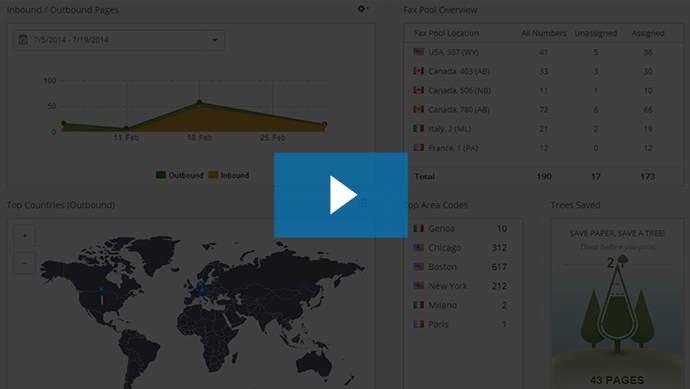
Task: Click the flag beside Paris
Action: click(x=418, y=324)
